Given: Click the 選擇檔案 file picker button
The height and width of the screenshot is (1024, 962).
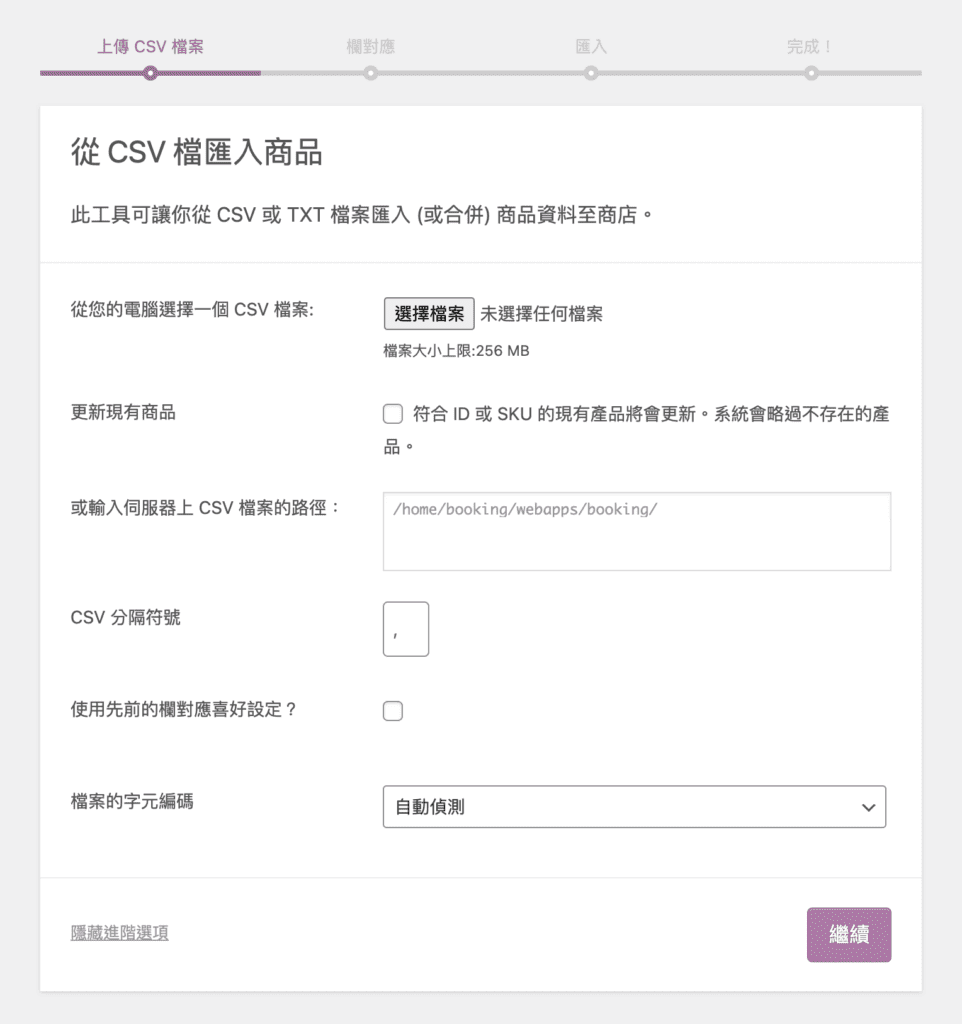Looking at the screenshot, I should [429, 313].
